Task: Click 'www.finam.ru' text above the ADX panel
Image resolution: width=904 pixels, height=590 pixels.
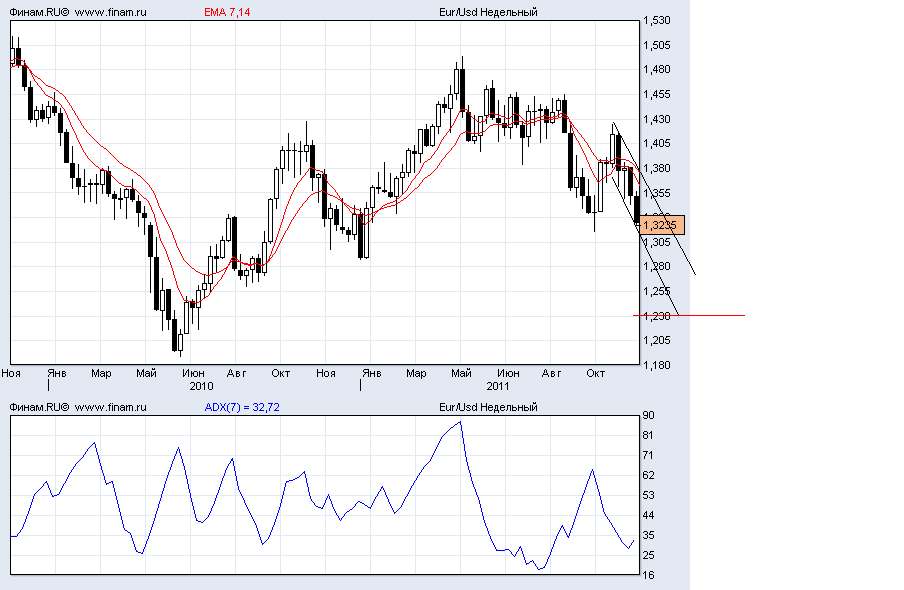Action: pos(111,407)
